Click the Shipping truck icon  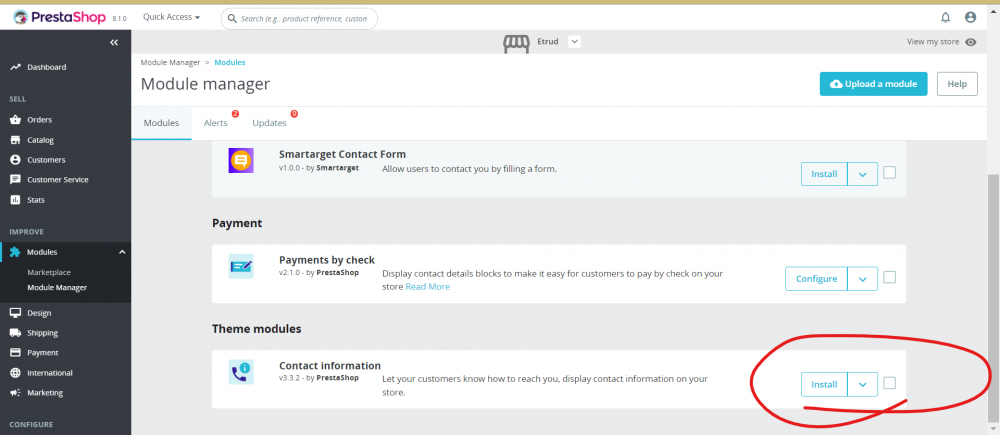[15, 333]
